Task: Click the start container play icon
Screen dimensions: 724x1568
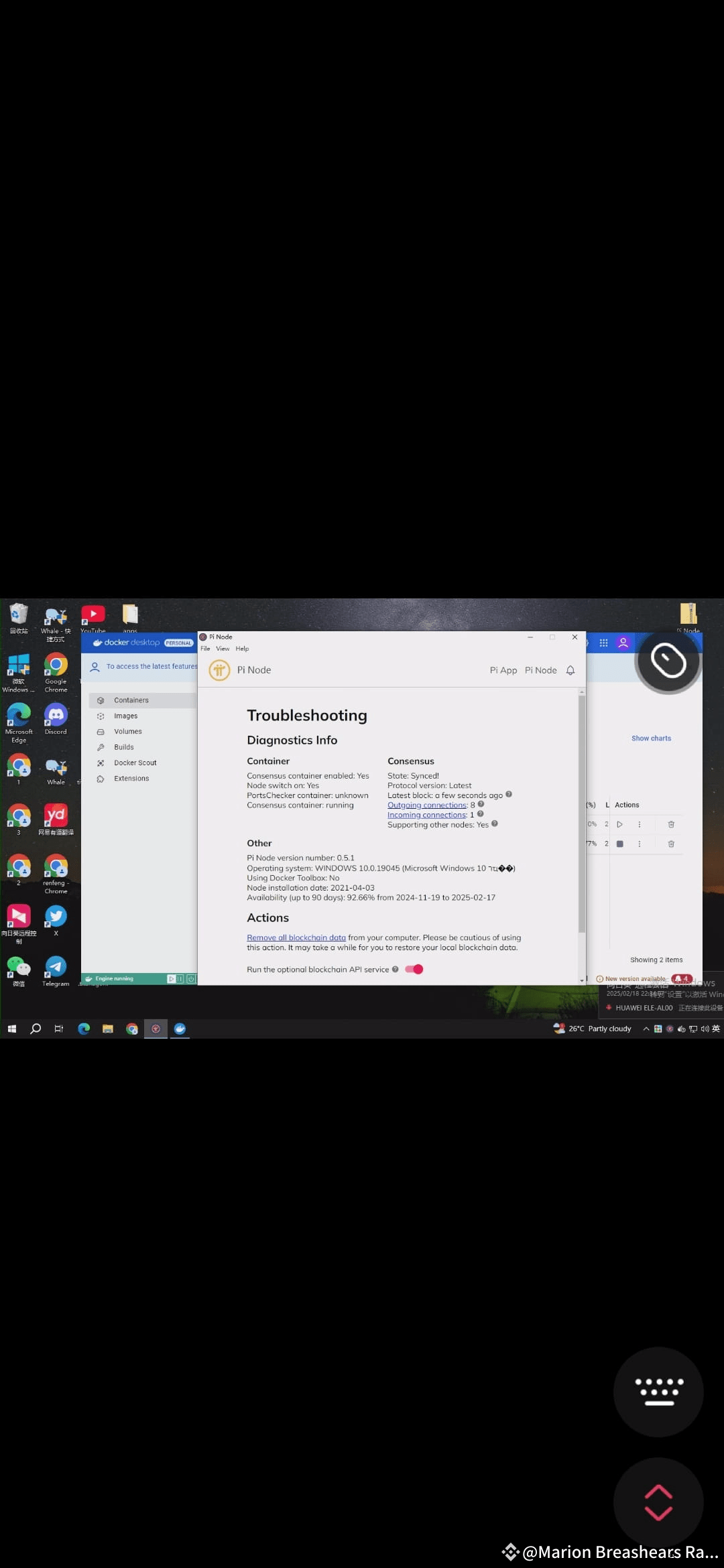Action: point(620,824)
